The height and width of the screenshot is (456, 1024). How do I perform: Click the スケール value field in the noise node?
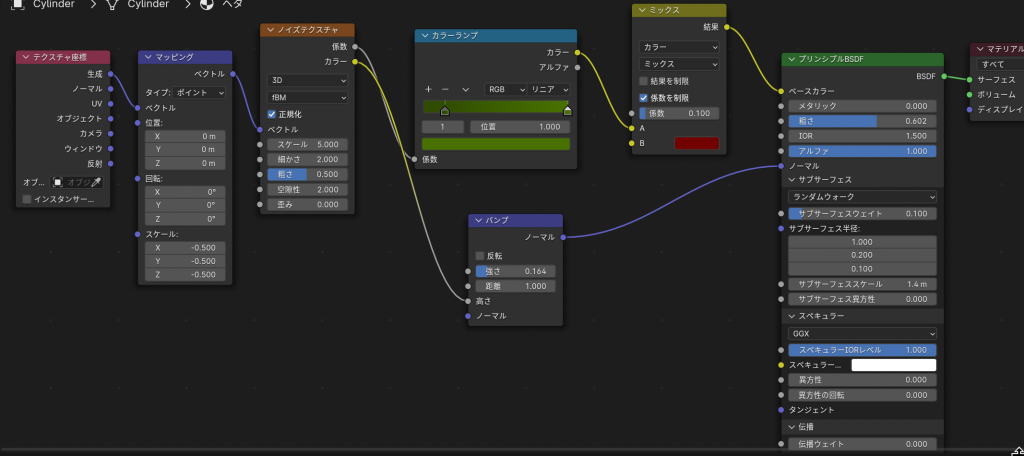coord(307,144)
